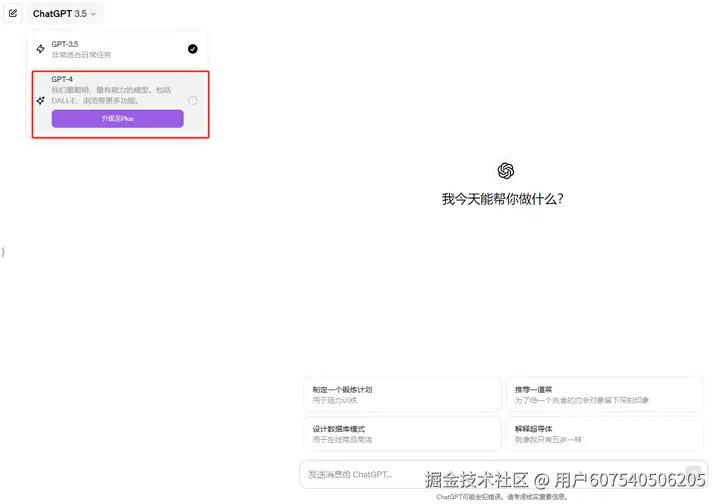Click the GPT-3.5 lightning bolt icon
This screenshot has width=720, height=504.
[x=40, y=49]
